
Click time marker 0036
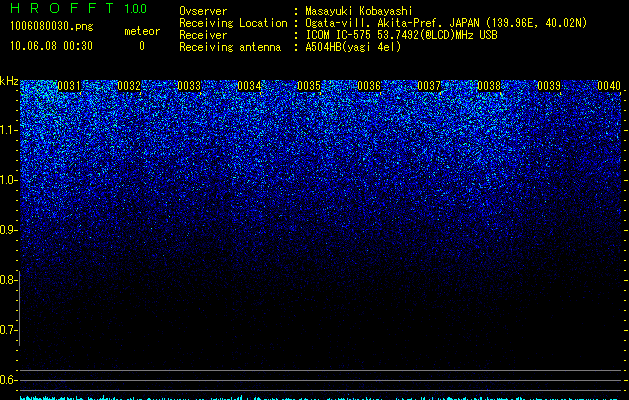[369, 86]
